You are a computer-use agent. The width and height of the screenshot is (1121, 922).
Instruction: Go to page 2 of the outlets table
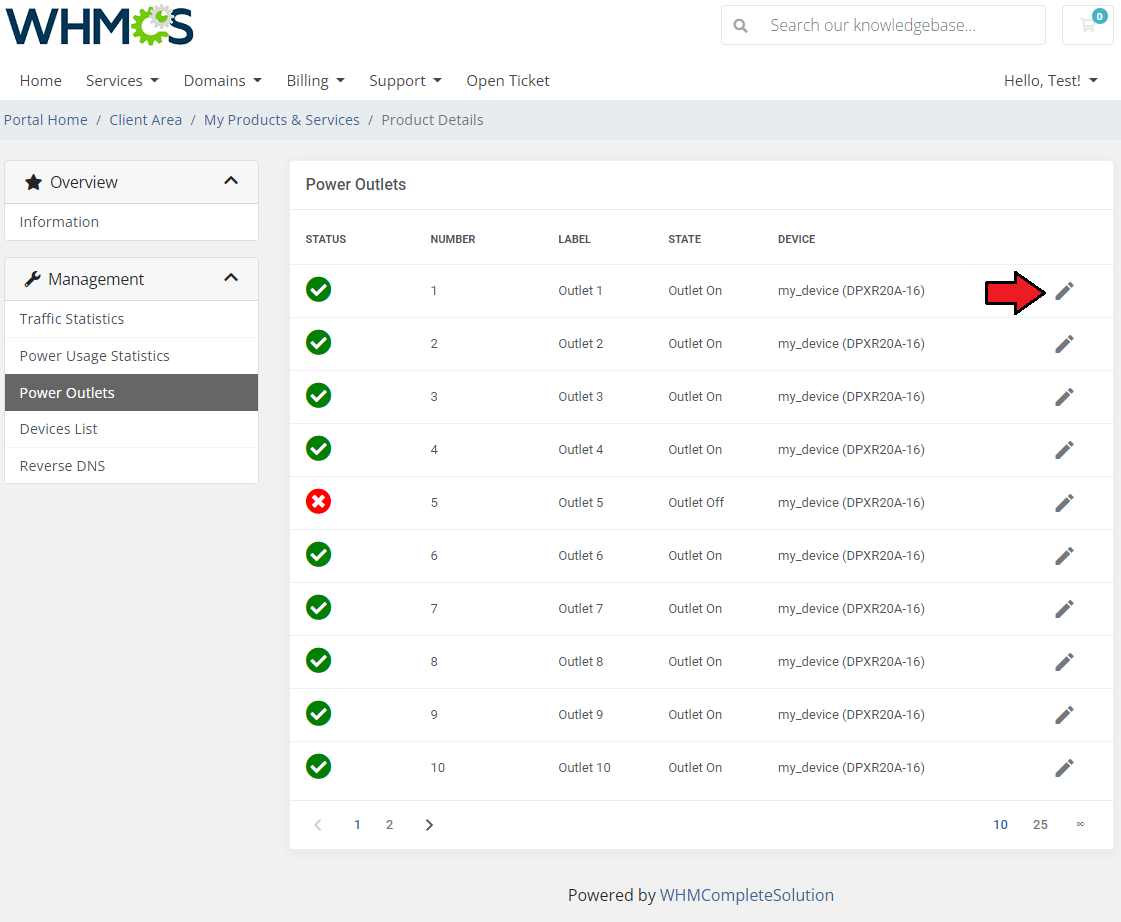(390, 825)
